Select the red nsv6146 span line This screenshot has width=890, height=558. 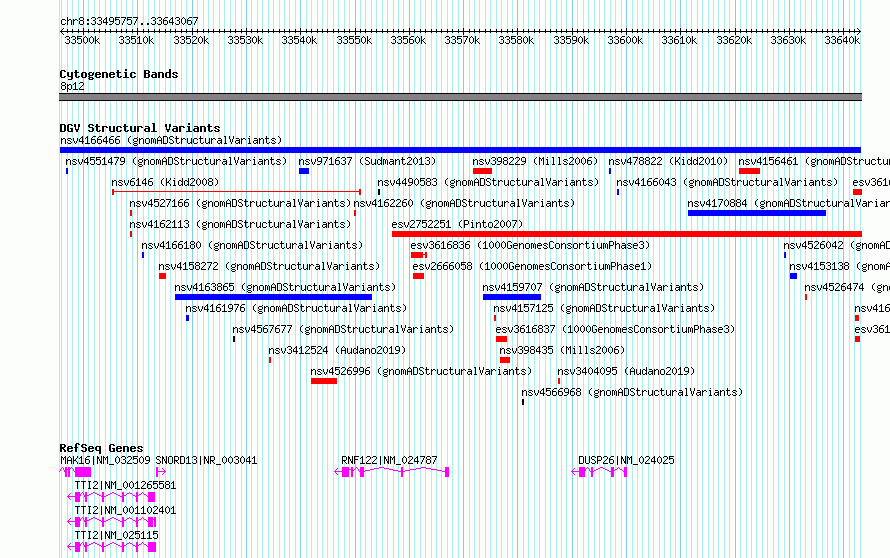tap(237, 192)
